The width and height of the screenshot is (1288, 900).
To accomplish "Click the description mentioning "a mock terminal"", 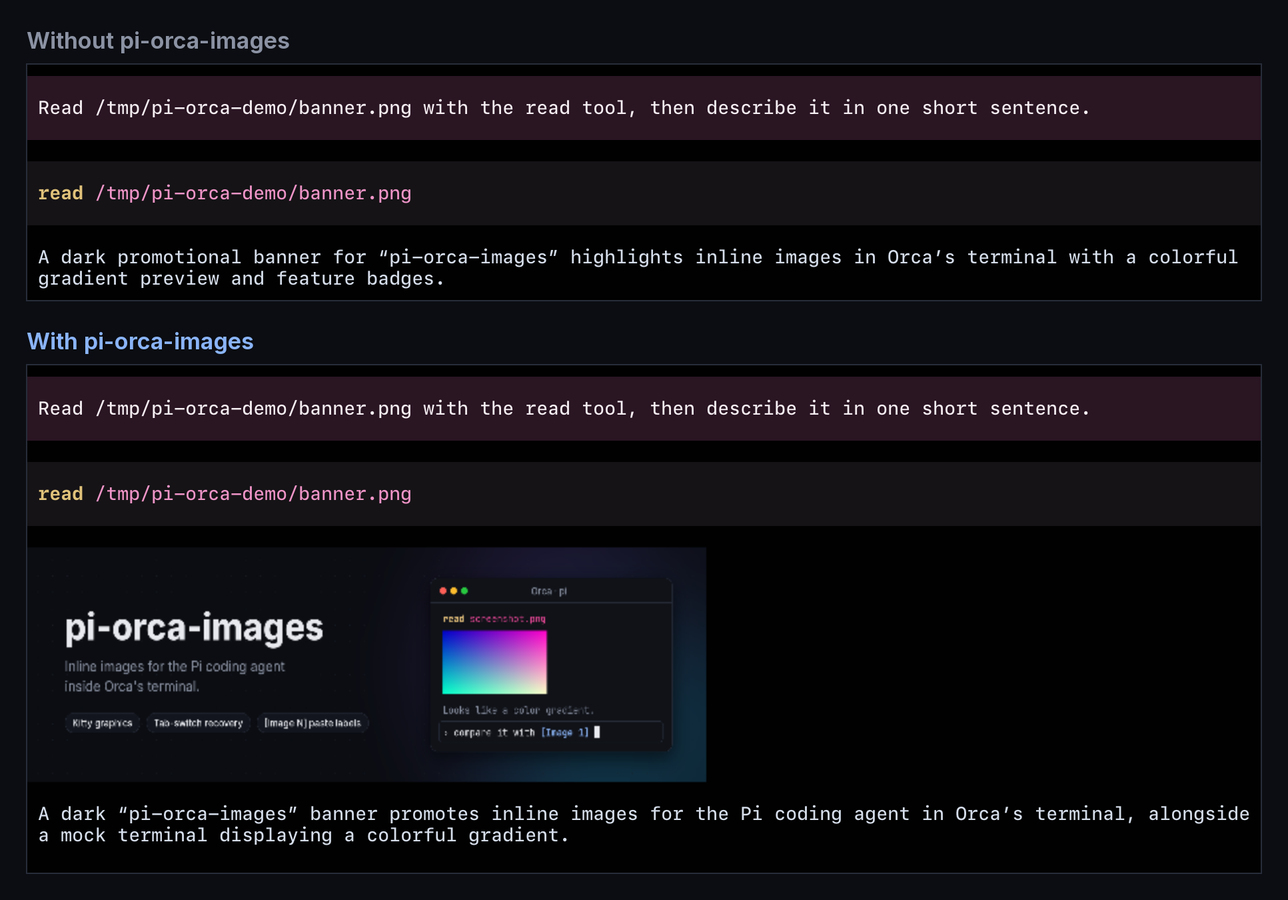I will pyautogui.click(x=644, y=824).
